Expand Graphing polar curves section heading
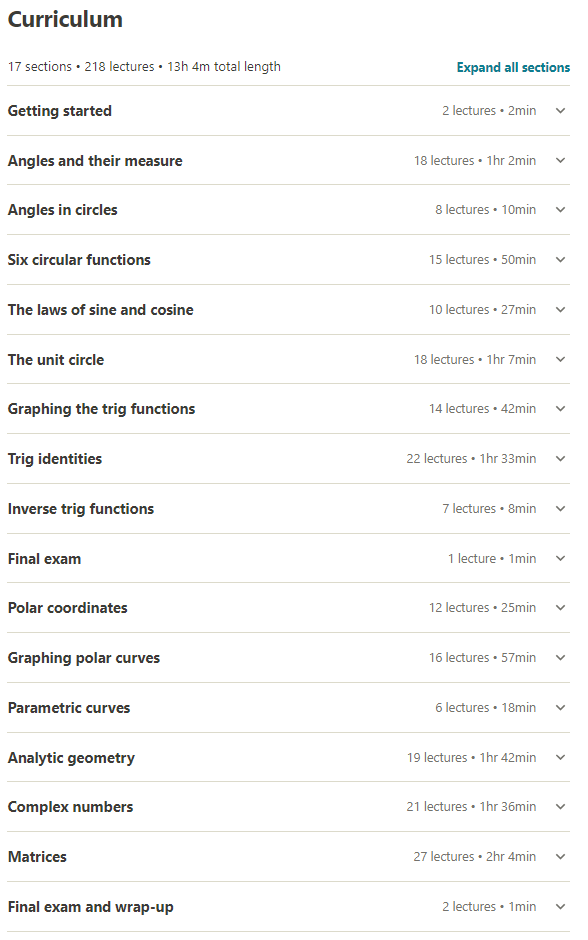Image resolution: width=588 pixels, height=940 pixels. pyautogui.click(x=84, y=658)
